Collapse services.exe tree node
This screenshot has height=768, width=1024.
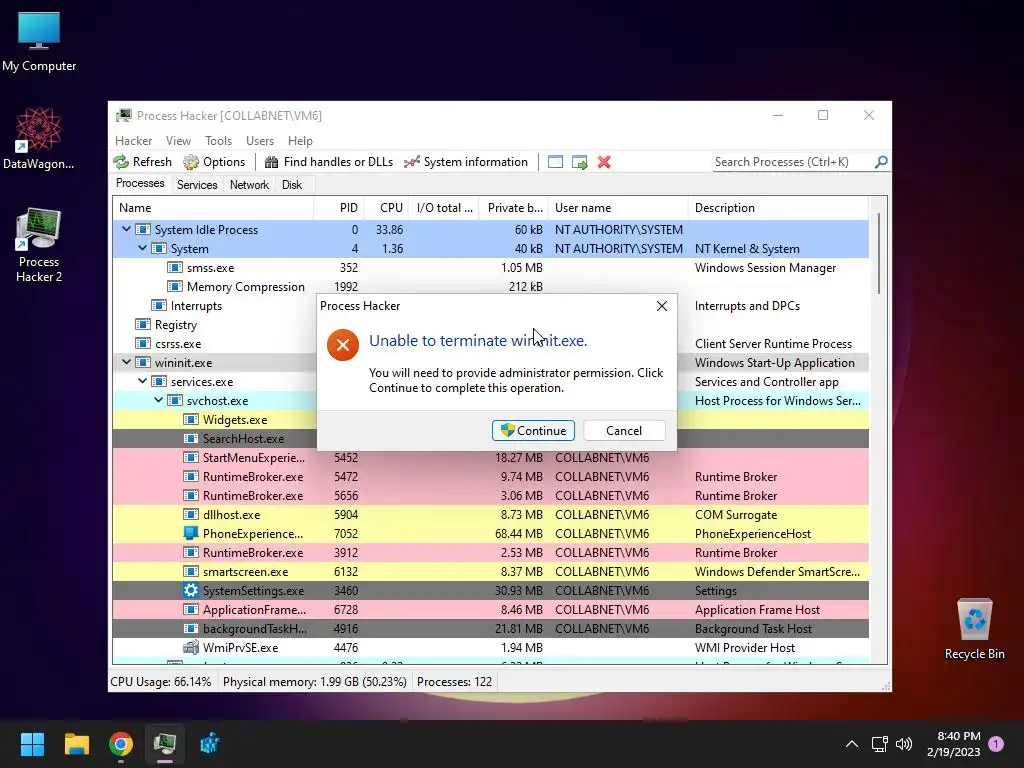pyautogui.click(x=142, y=381)
